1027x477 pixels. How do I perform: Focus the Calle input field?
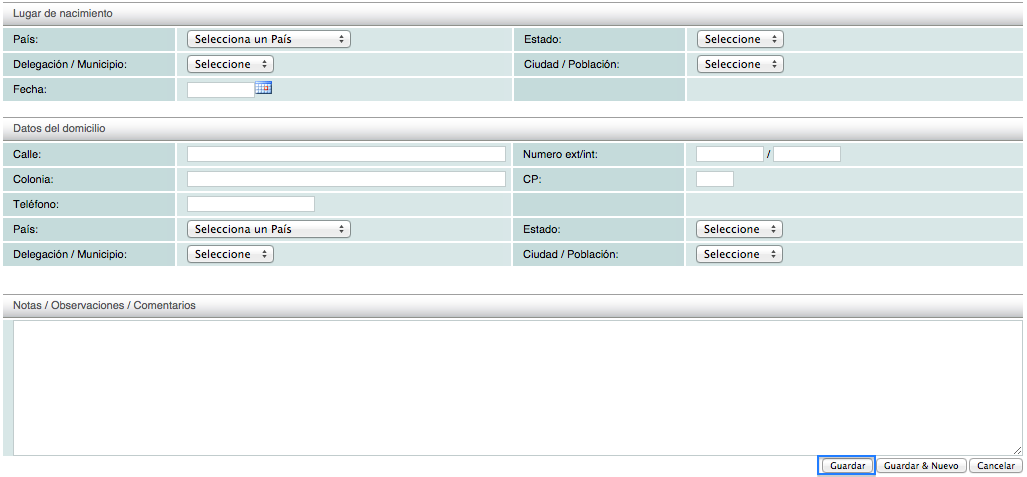[346, 154]
